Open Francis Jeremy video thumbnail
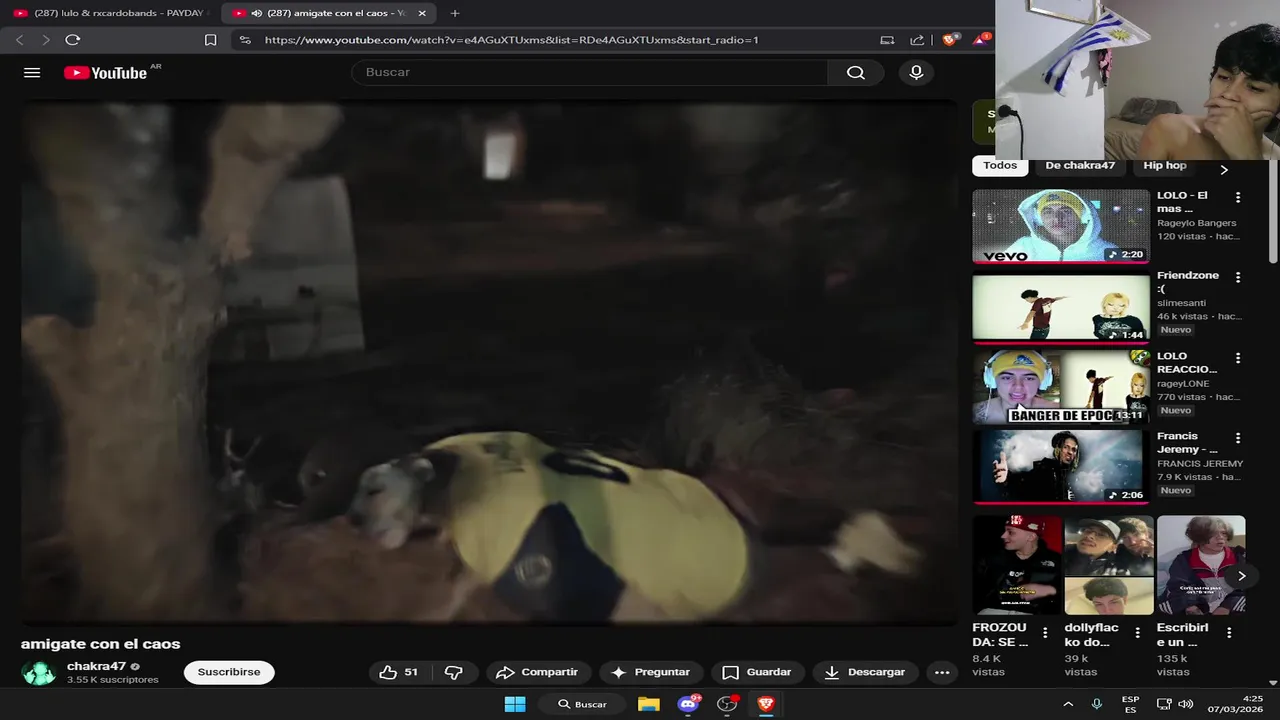The width and height of the screenshot is (1280, 720). [1061, 467]
